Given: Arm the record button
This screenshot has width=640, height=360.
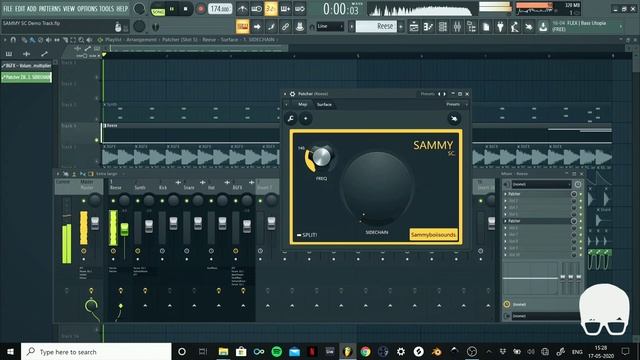Looking at the screenshot, I should (x=200, y=9).
